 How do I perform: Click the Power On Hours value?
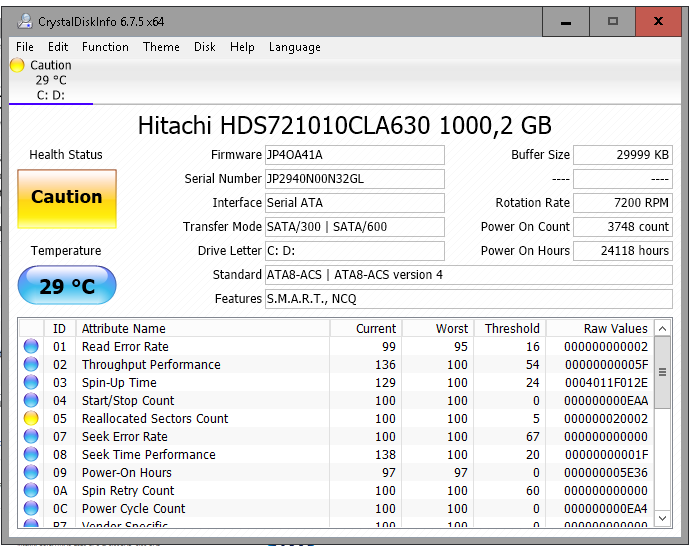pyautogui.click(x=623, y=251)
